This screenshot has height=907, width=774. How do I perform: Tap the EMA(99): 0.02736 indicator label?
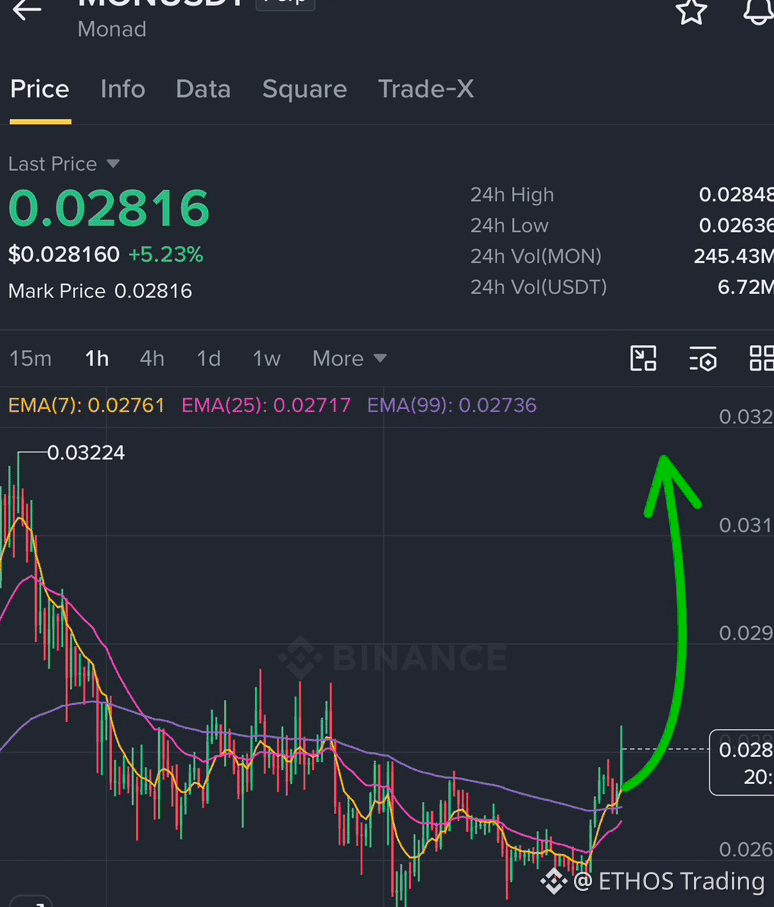(452, 405)
